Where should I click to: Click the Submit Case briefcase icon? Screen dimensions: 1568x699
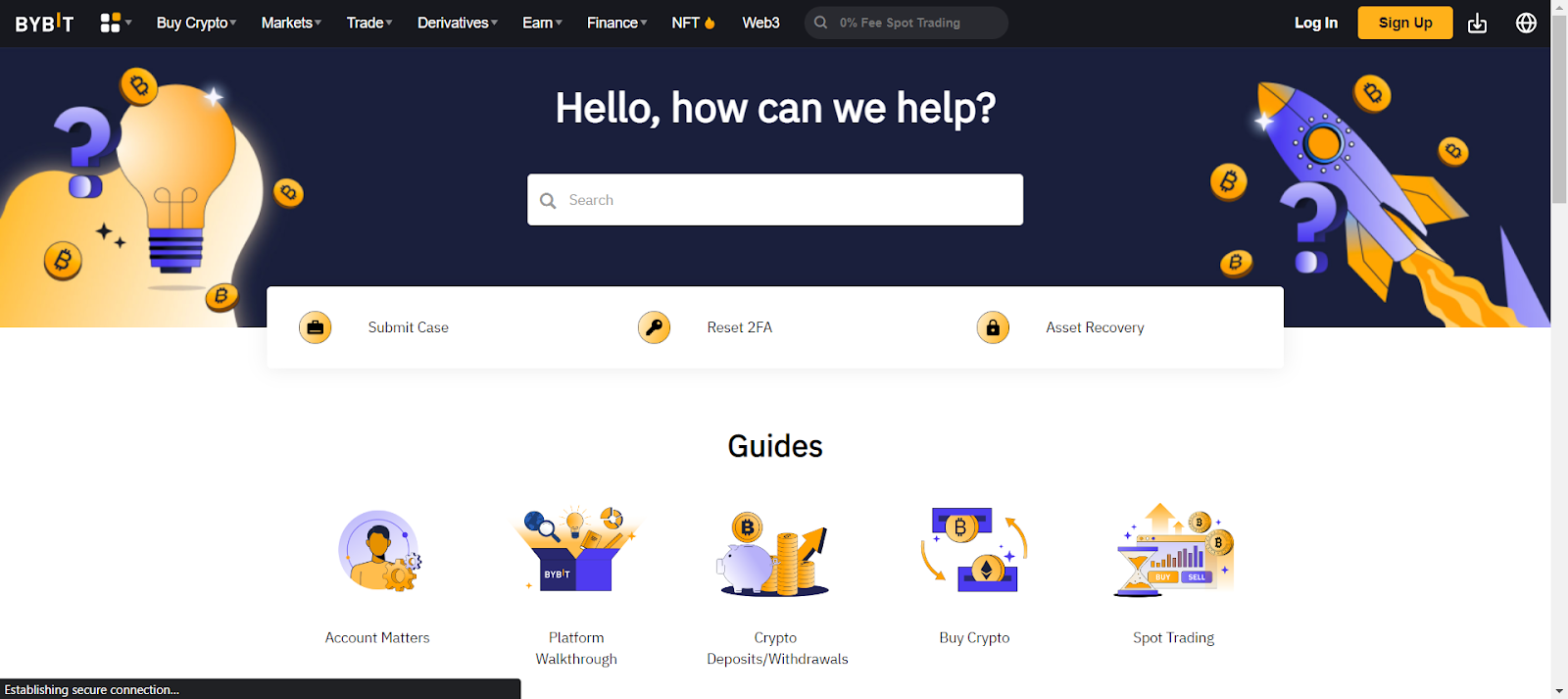[316, 327]
